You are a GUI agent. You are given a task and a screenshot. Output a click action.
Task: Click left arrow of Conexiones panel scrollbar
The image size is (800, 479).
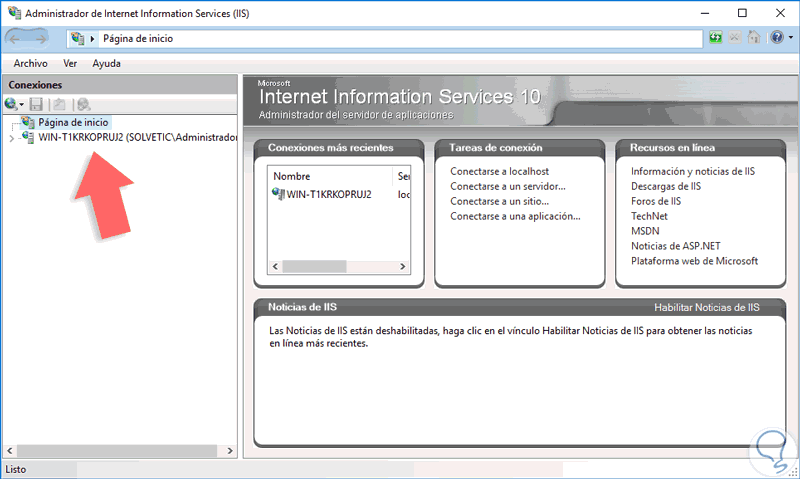(10, 451)
